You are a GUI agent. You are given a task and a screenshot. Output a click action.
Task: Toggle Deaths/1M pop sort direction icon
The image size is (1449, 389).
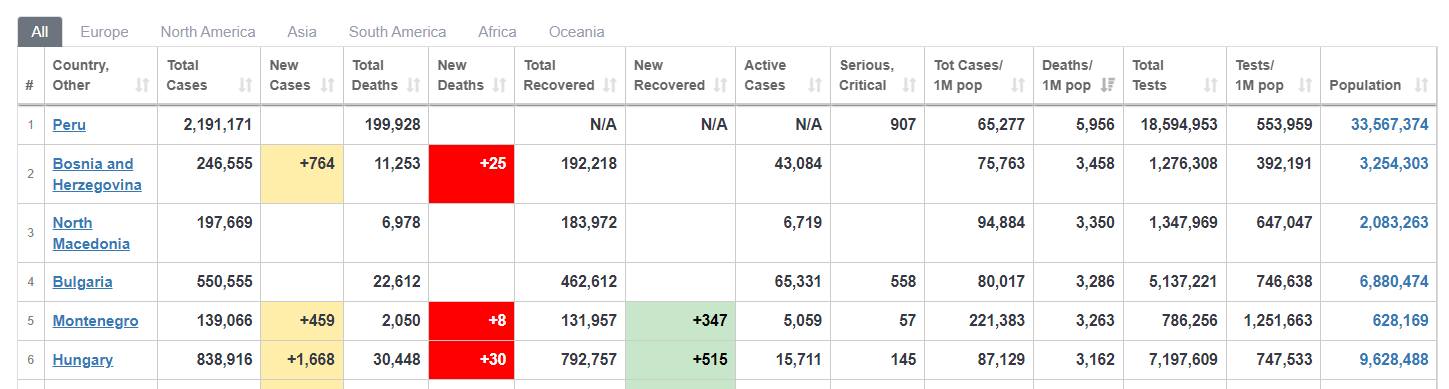pyautogui.click(x=1108, y=86)
